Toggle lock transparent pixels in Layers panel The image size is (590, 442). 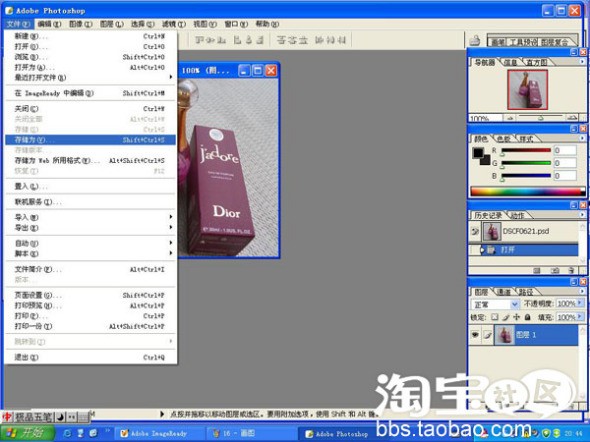[x=495, y=317]
